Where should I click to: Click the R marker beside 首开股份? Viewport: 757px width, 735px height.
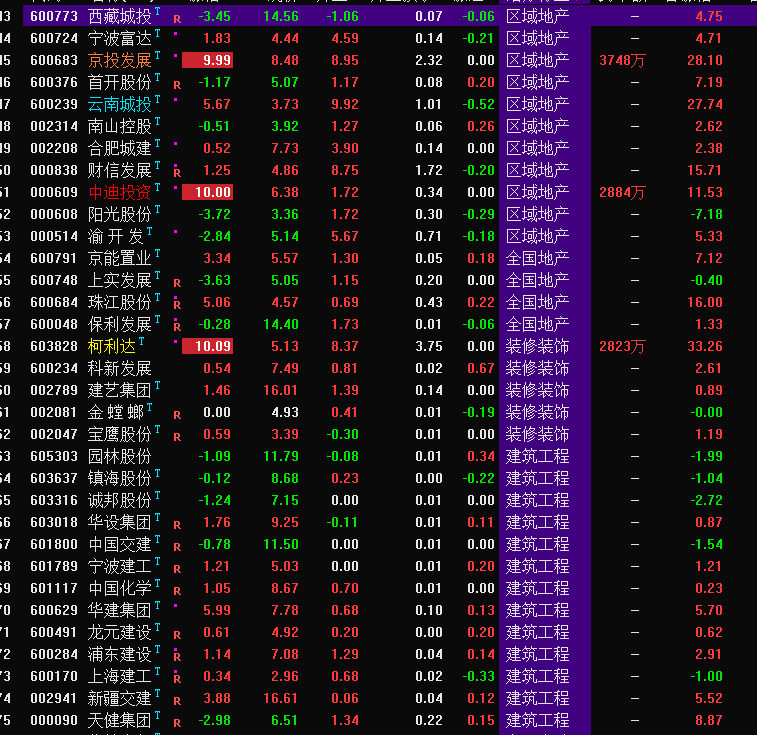pos(177,85)
